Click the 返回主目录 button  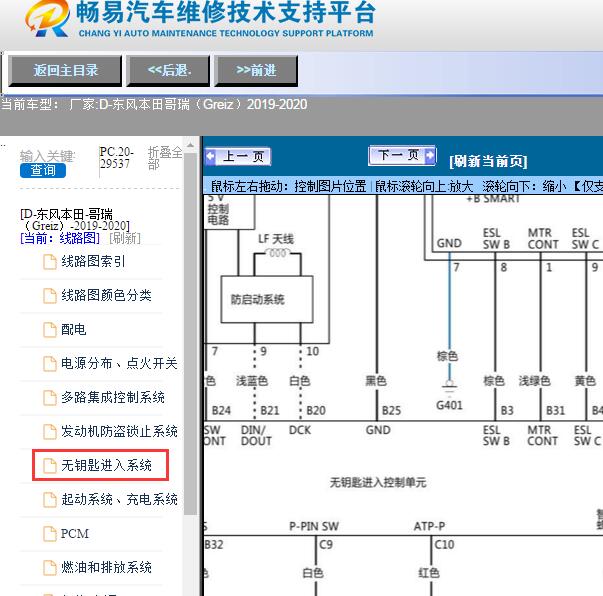pos(65,70)
